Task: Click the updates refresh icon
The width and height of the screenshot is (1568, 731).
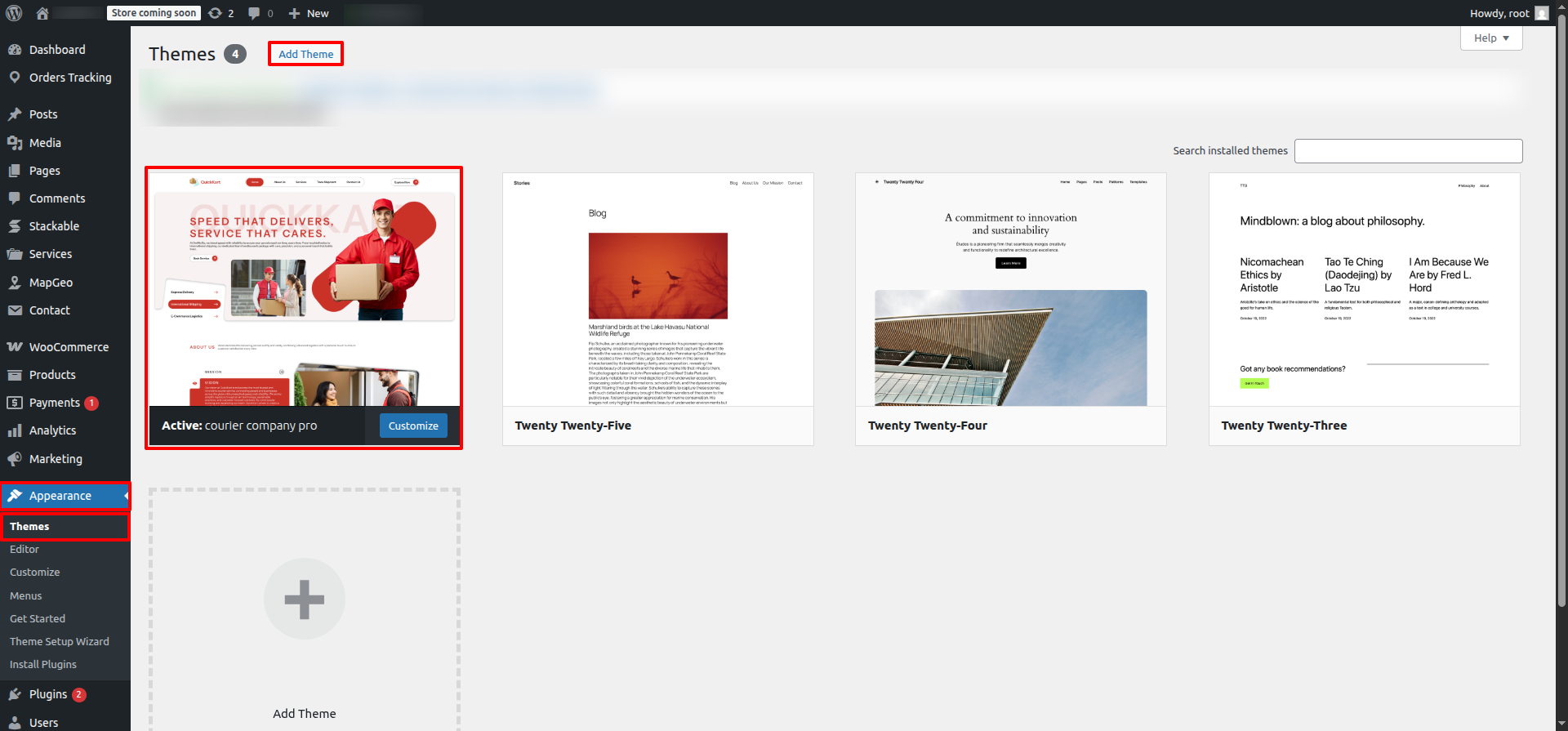Action: click(x=215, y=13)
